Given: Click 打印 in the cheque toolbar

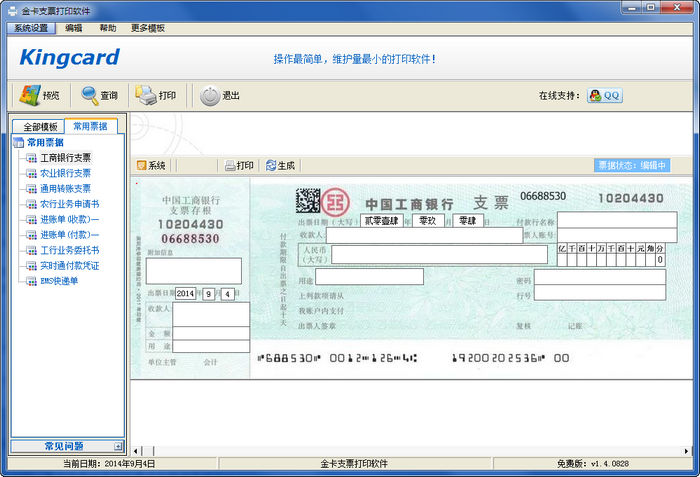Looking at the screenshot, I should tap(239, 166).
